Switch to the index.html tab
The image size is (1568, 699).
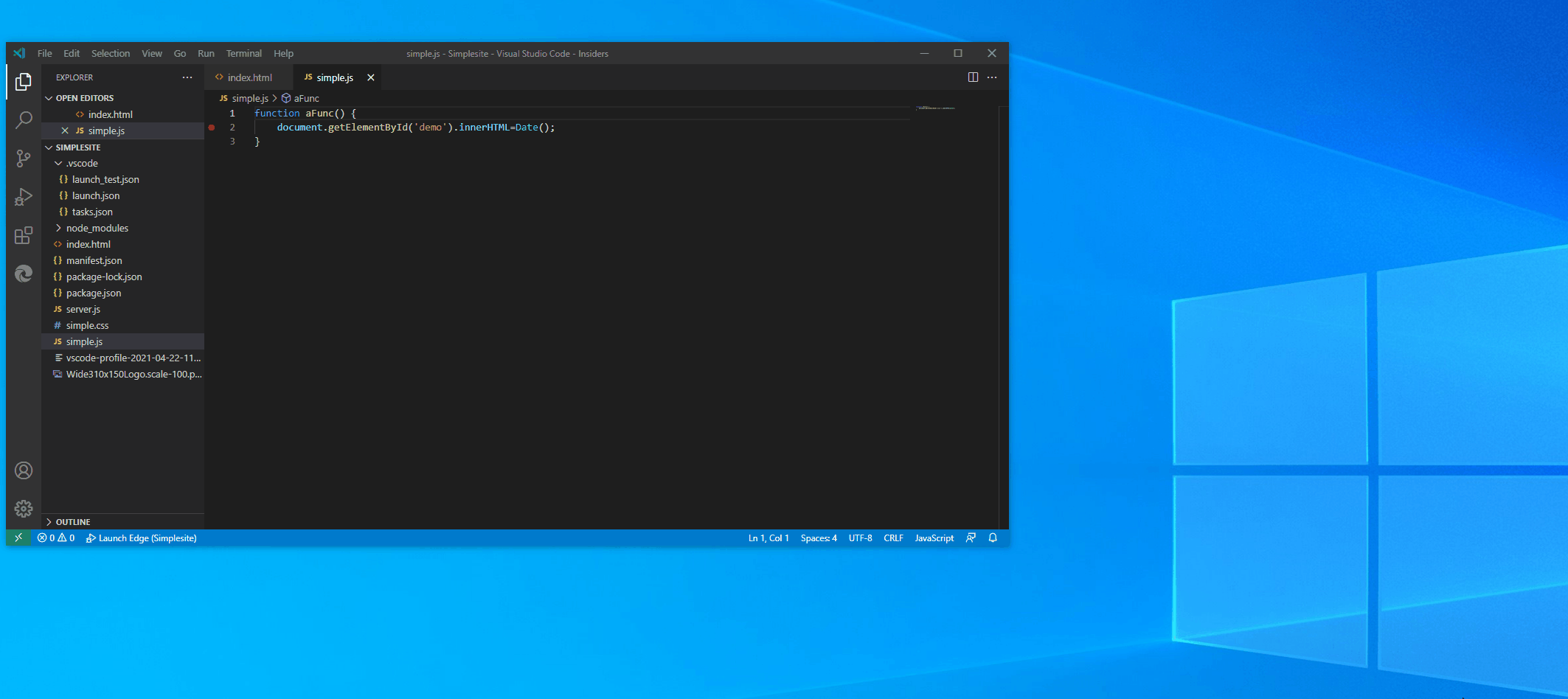249,77
